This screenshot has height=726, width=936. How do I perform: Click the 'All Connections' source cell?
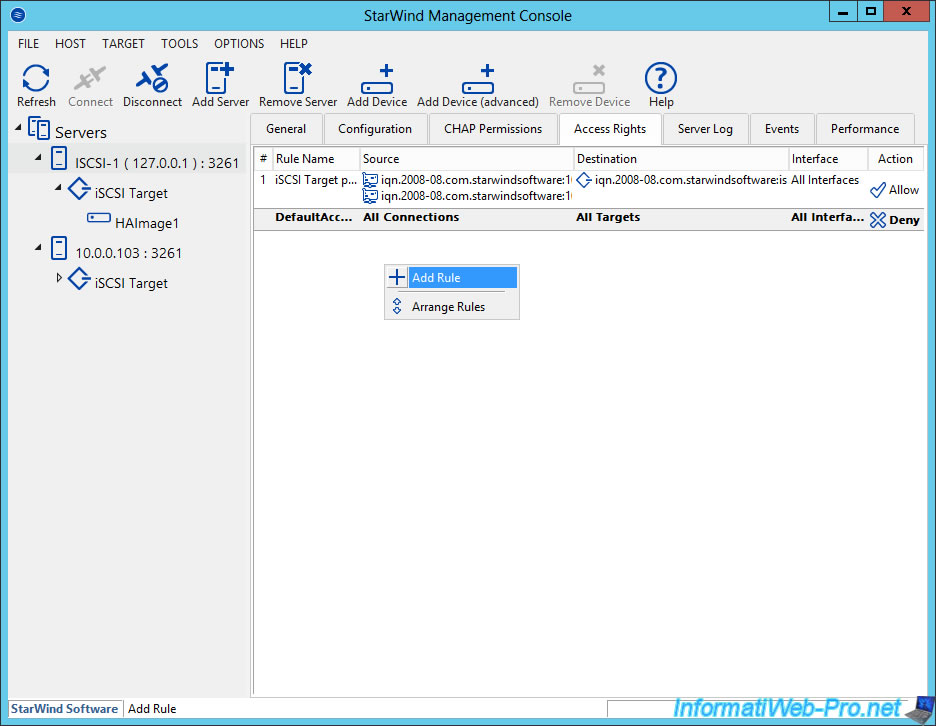click(411, 217)
